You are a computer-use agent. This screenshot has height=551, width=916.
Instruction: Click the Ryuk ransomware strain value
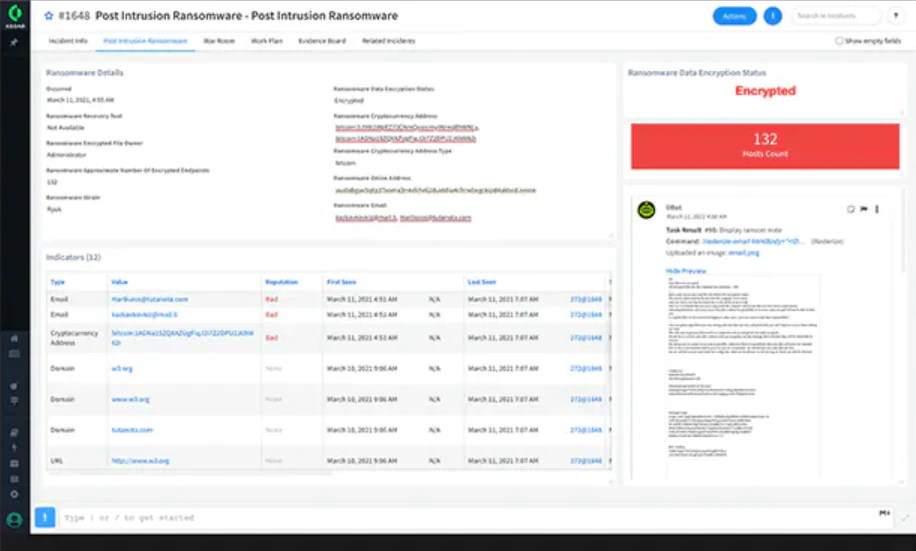54,209
